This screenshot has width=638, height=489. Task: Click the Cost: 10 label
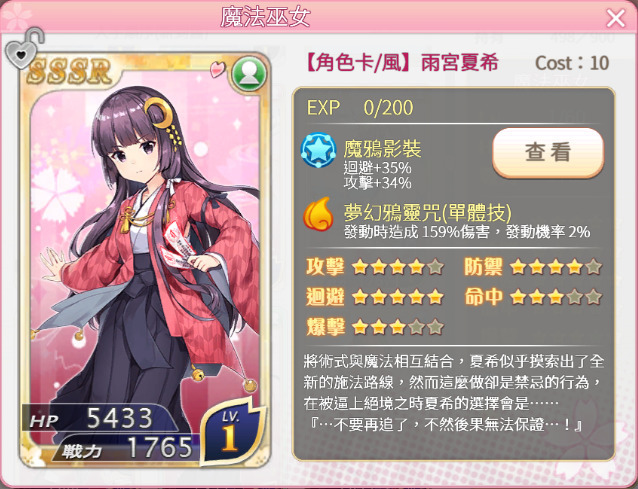pos(572,63)
